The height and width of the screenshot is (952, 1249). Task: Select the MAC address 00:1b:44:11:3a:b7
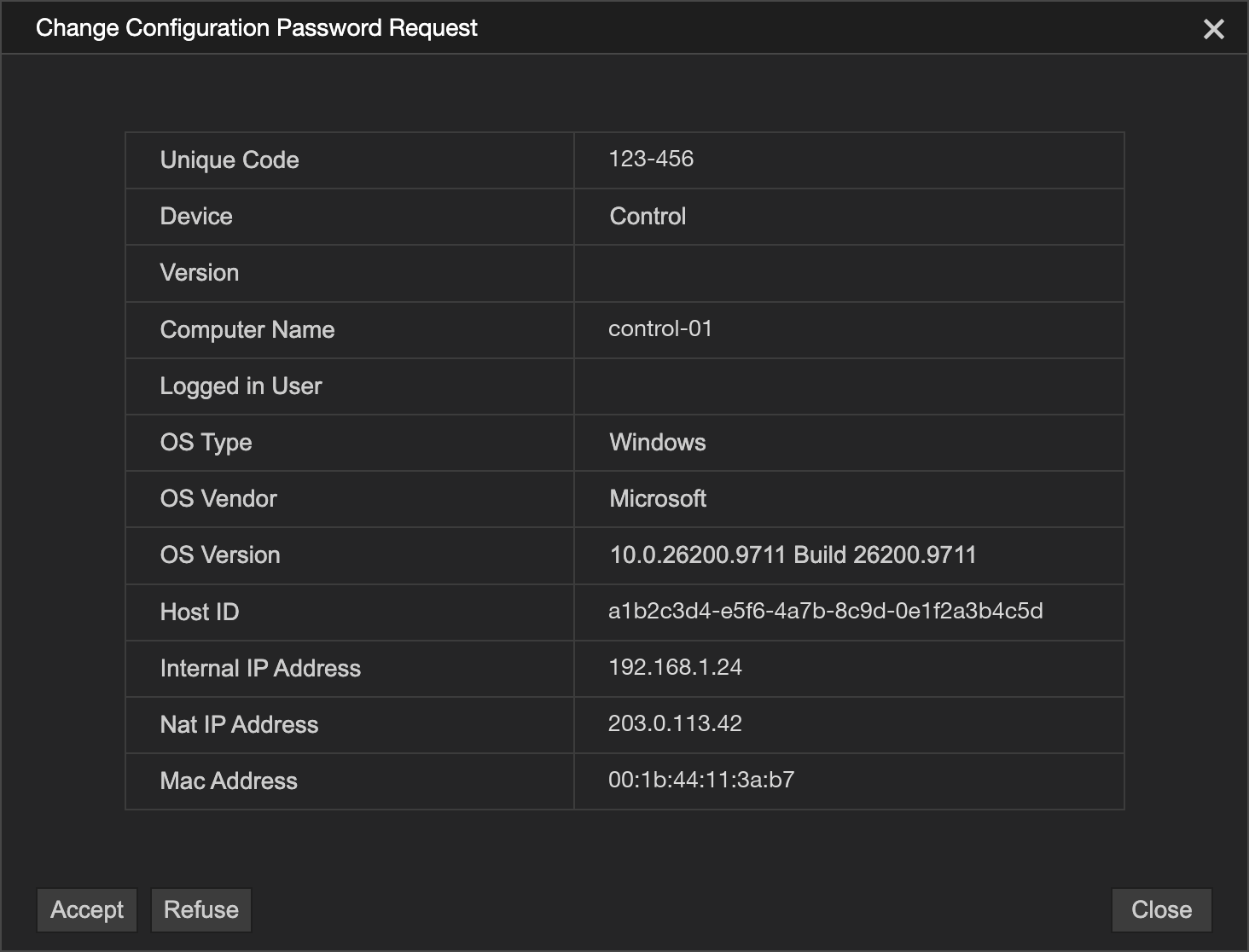(x=701, y=780)
